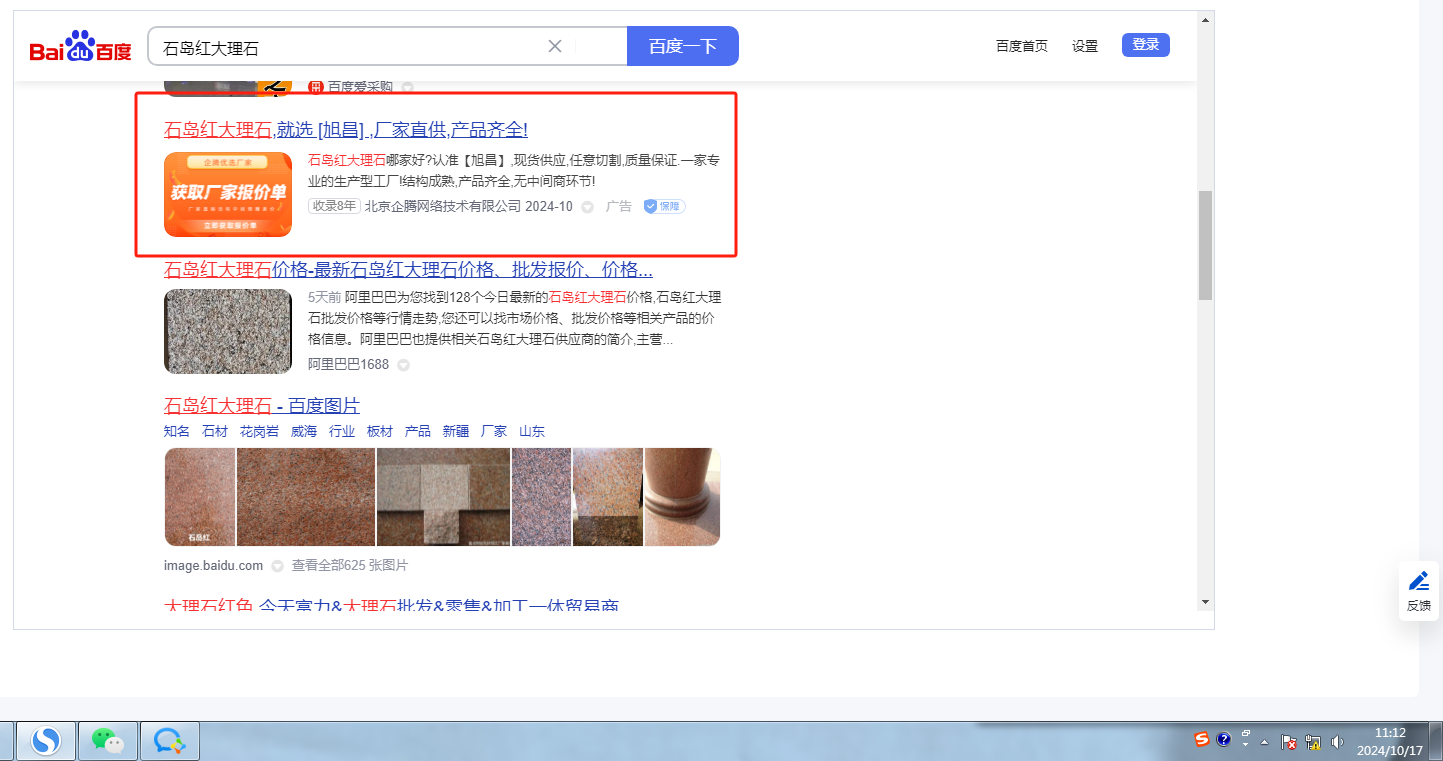The width and height of the screenshot is (1443, 761).
Task: Click the Baidu logo
Action: click(x=80, y=46)
